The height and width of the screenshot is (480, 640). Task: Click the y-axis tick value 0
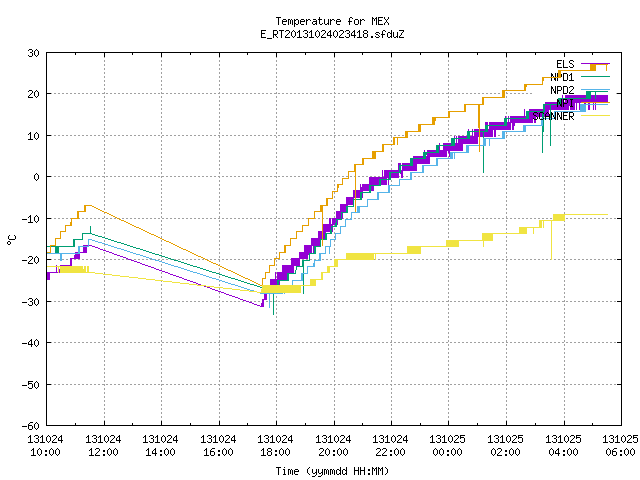[x=37, y=177]
